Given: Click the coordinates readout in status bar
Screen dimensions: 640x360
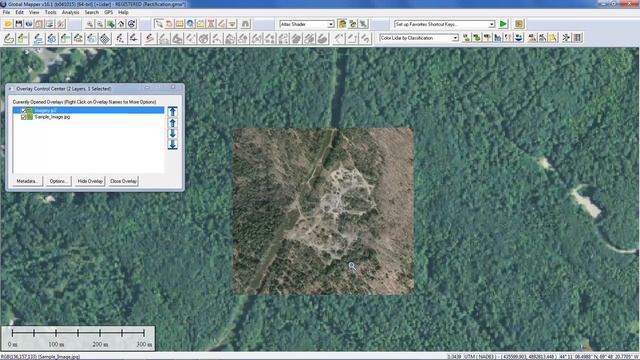Looking at the screenshot, I should click(543, 356).
